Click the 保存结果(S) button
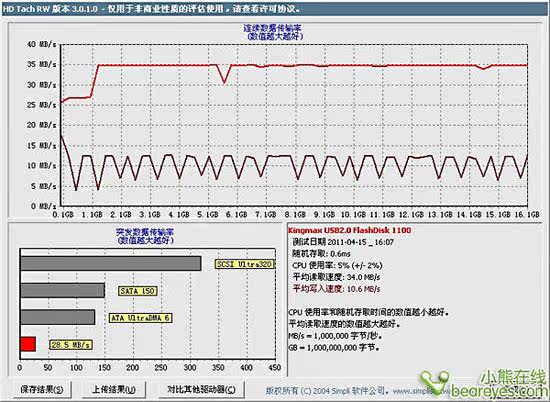 tap(42, 389)
